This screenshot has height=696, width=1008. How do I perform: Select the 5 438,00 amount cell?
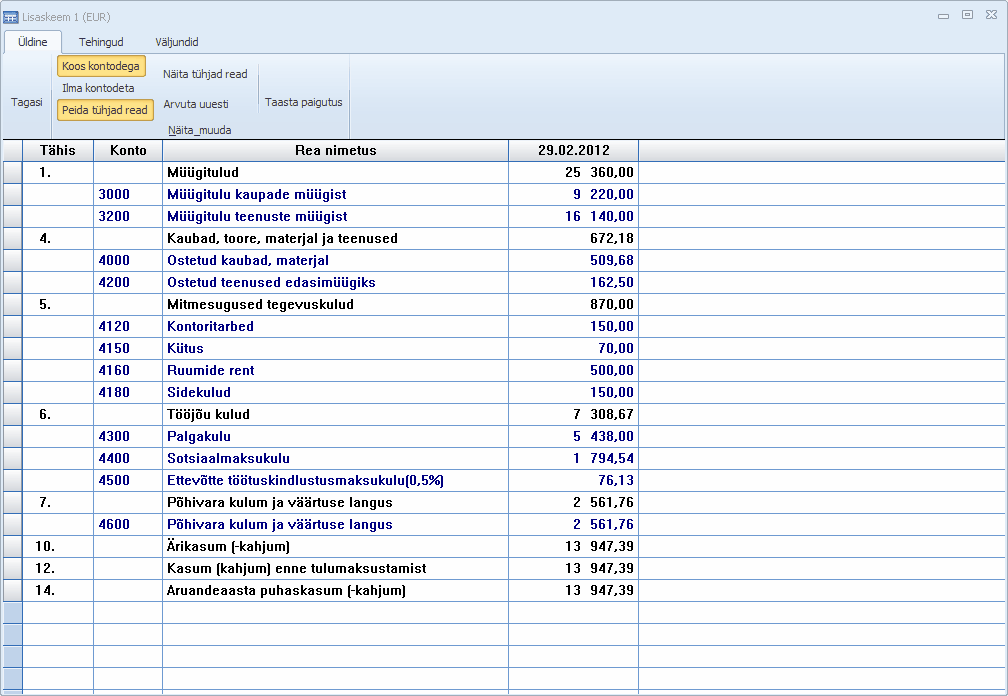click(x=573, y=436)
